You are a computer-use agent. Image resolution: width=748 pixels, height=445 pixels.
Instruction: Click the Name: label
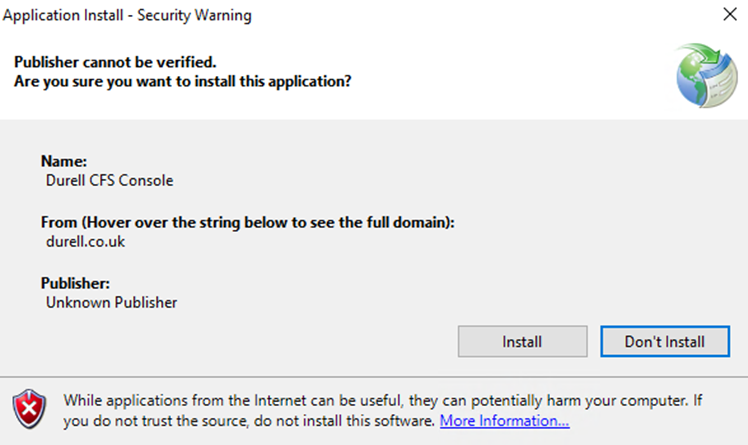point(64,161)
